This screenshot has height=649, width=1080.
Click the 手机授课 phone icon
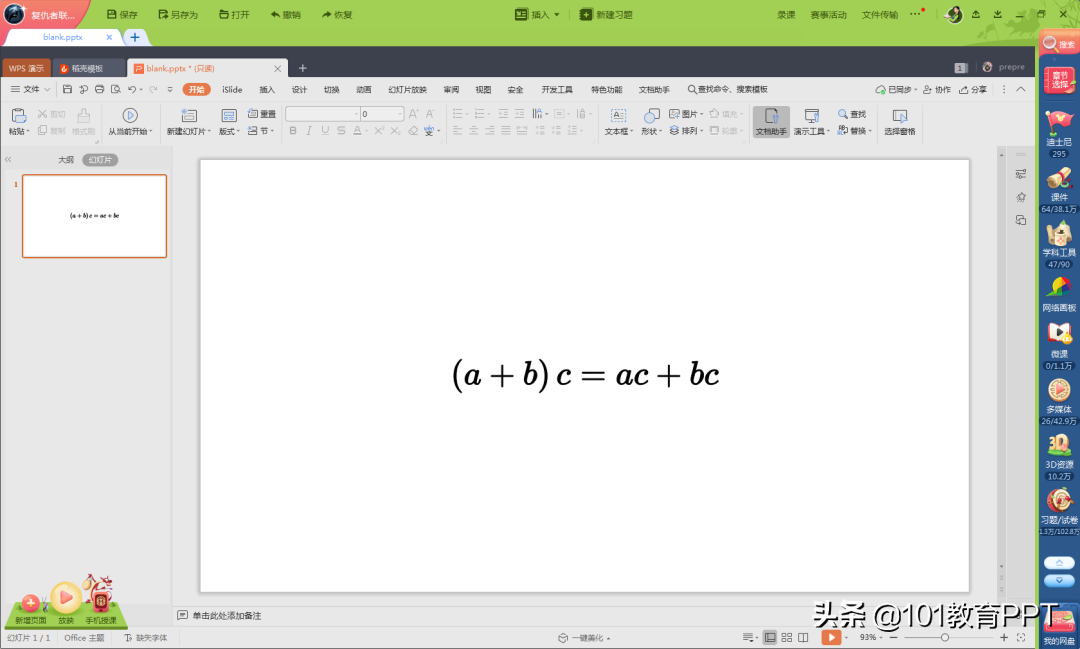tap(101, 601)
